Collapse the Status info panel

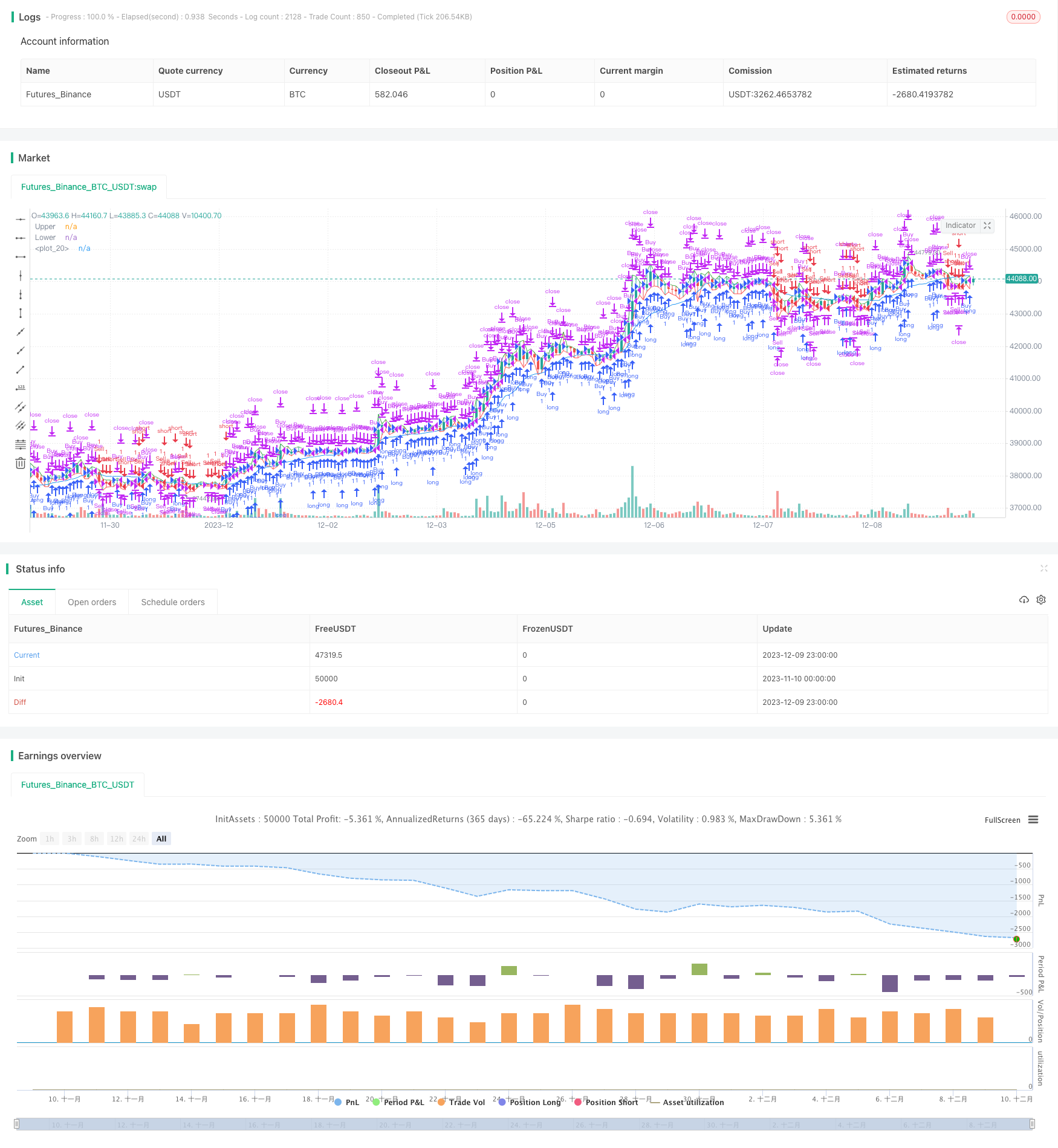[1043, 568]
